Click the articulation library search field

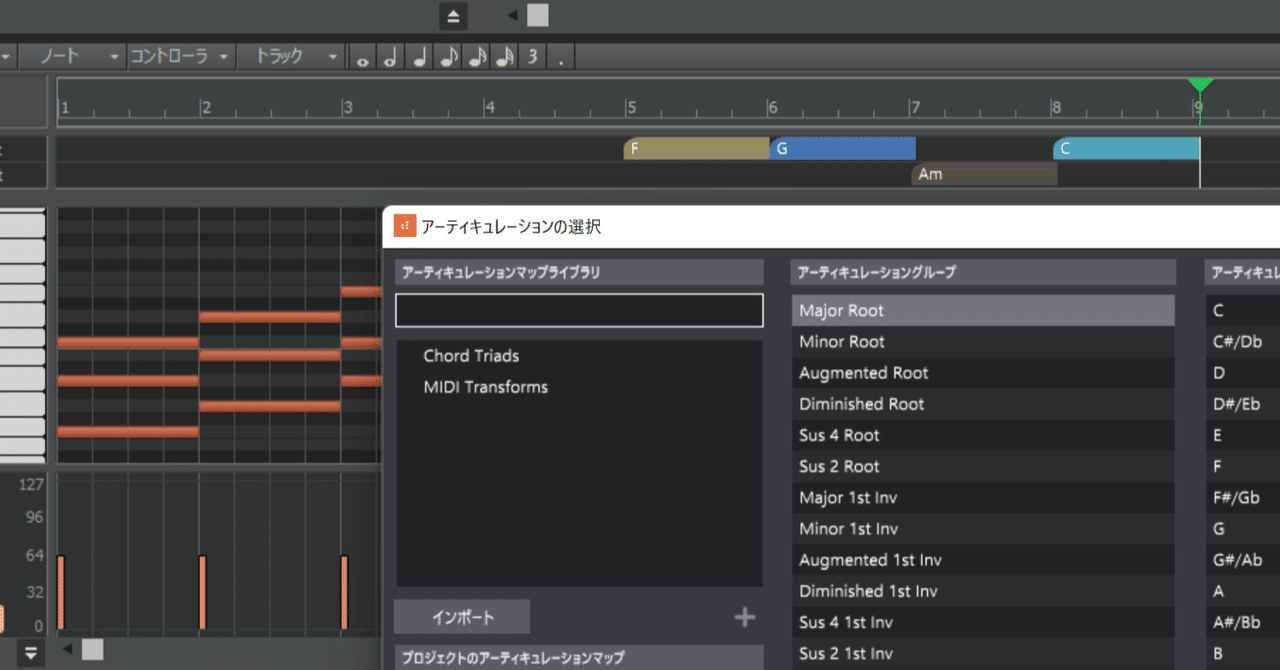click(578, 310)
